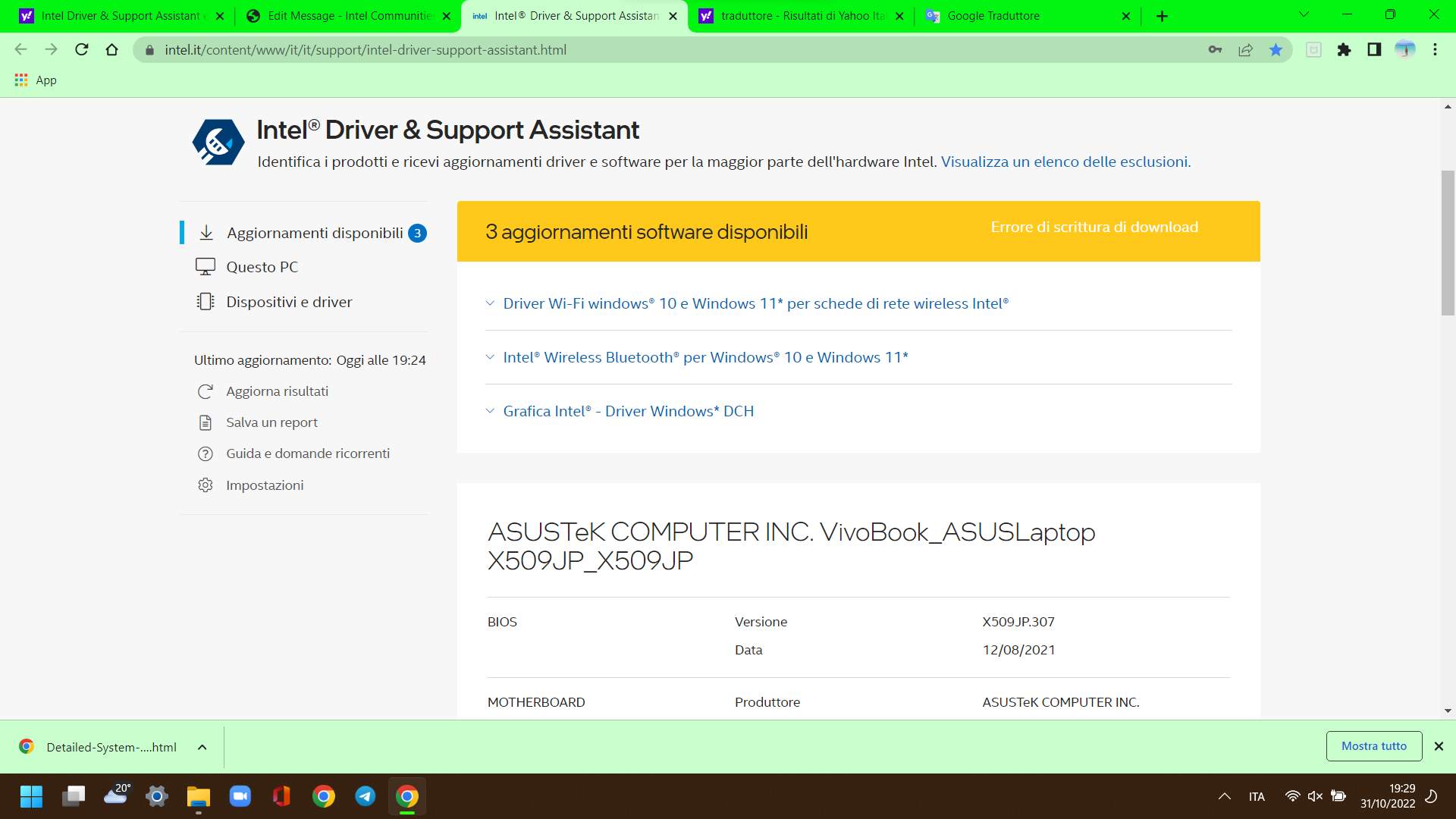The width and height of the screenshot is (1456, 819).
Task: Switch to Google Traduttore tab
Action: click(993, 16)
